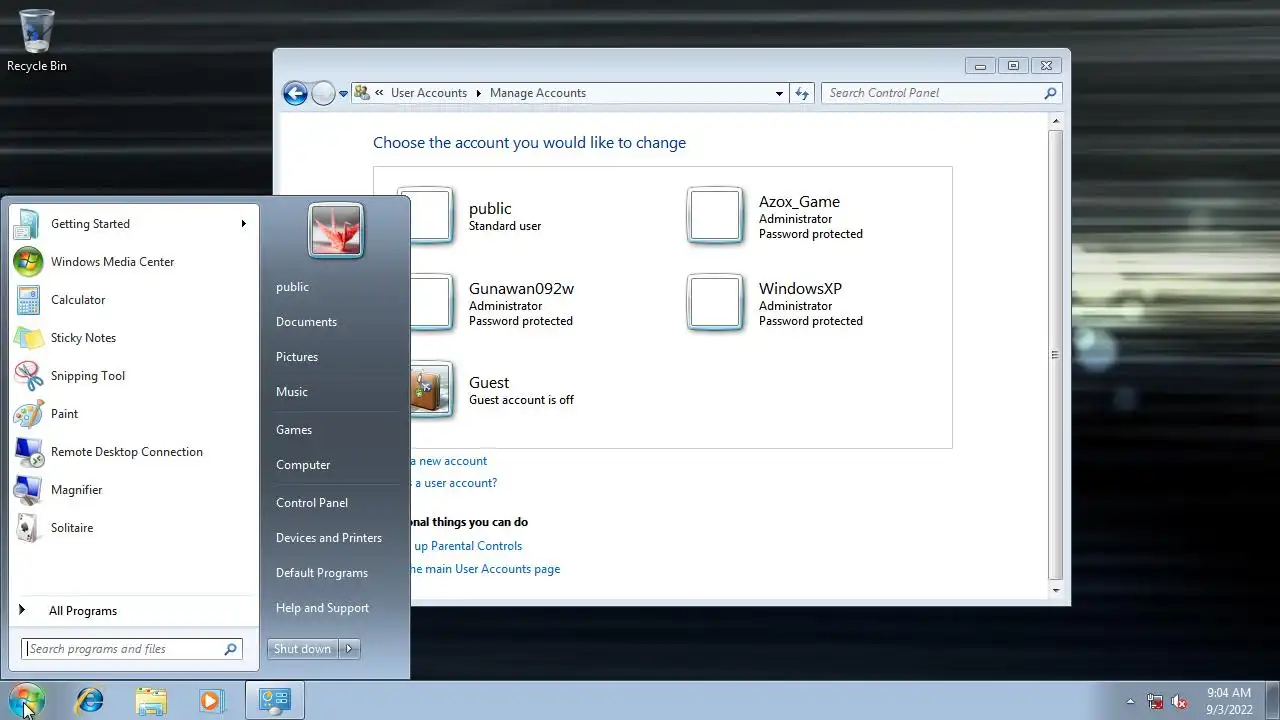Screen dimensions: 1280x720
Task: Select the WindowsXP account picture
Action: click(715, 302)
